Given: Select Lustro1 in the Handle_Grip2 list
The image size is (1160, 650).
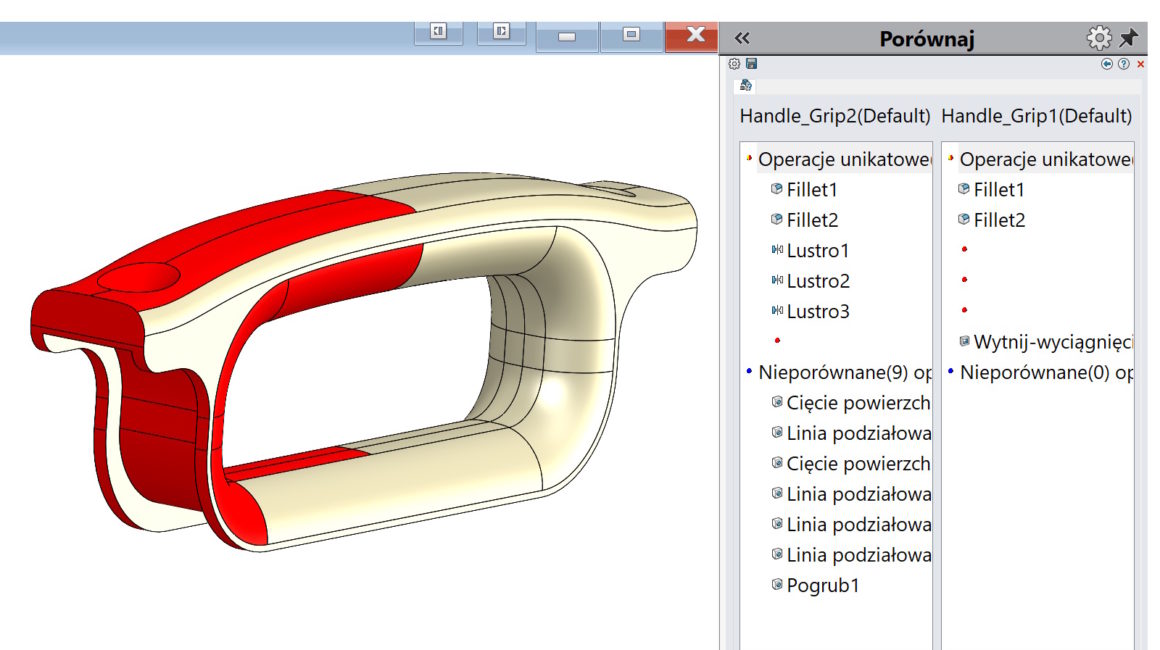Looking at the screenshot, I should tap(817, 251).
